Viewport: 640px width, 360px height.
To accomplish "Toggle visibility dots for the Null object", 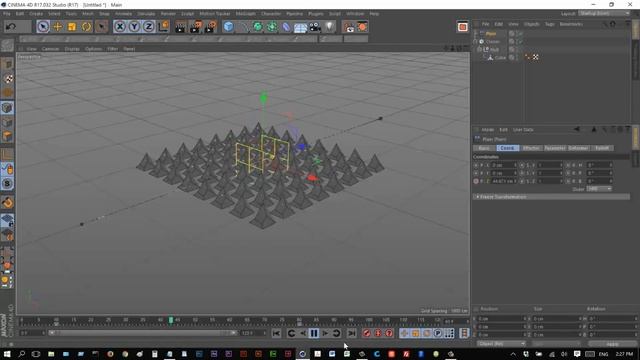I will pos(517,49).
